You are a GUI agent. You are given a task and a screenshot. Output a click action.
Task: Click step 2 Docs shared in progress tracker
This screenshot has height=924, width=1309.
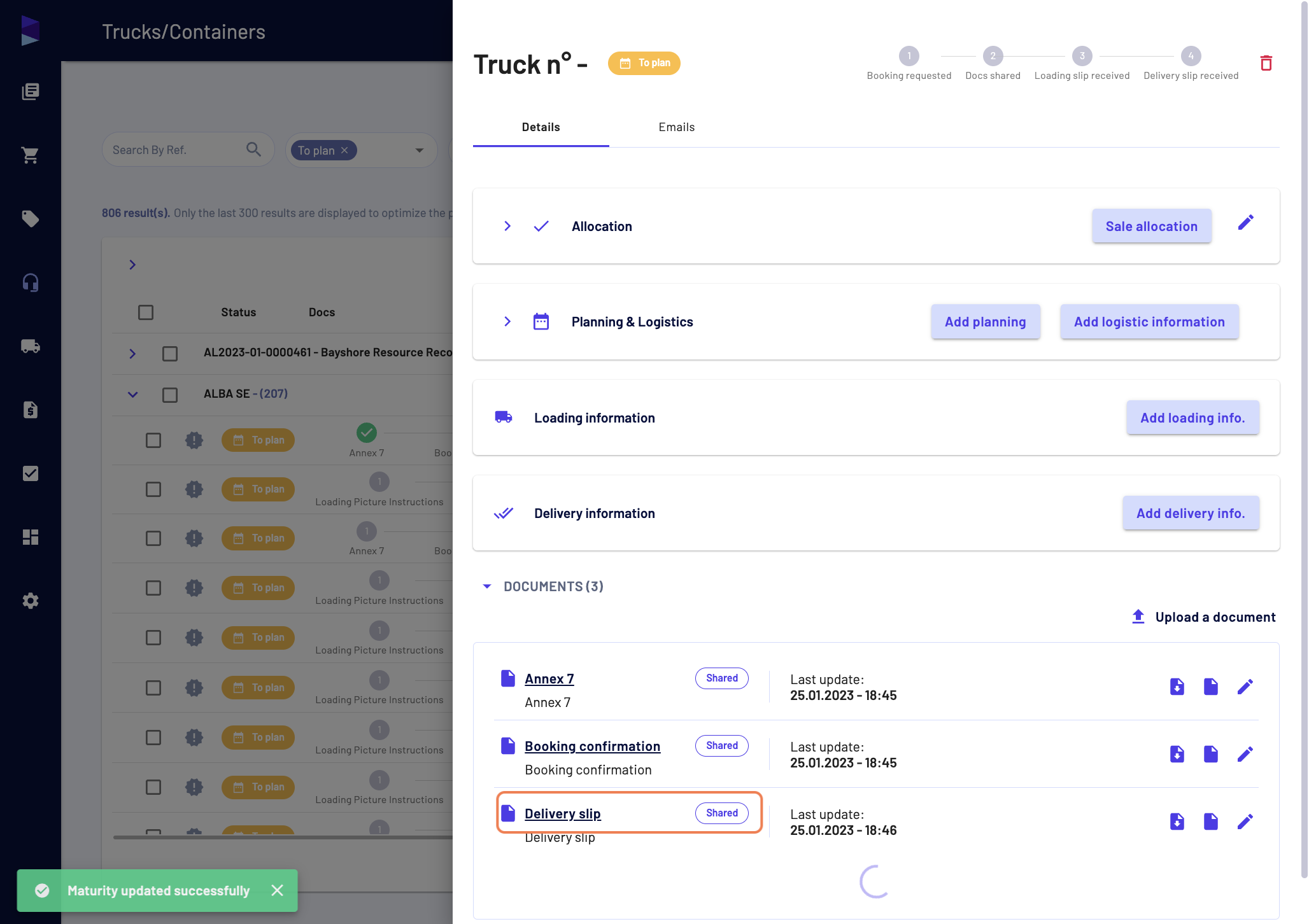coord(993,56)
